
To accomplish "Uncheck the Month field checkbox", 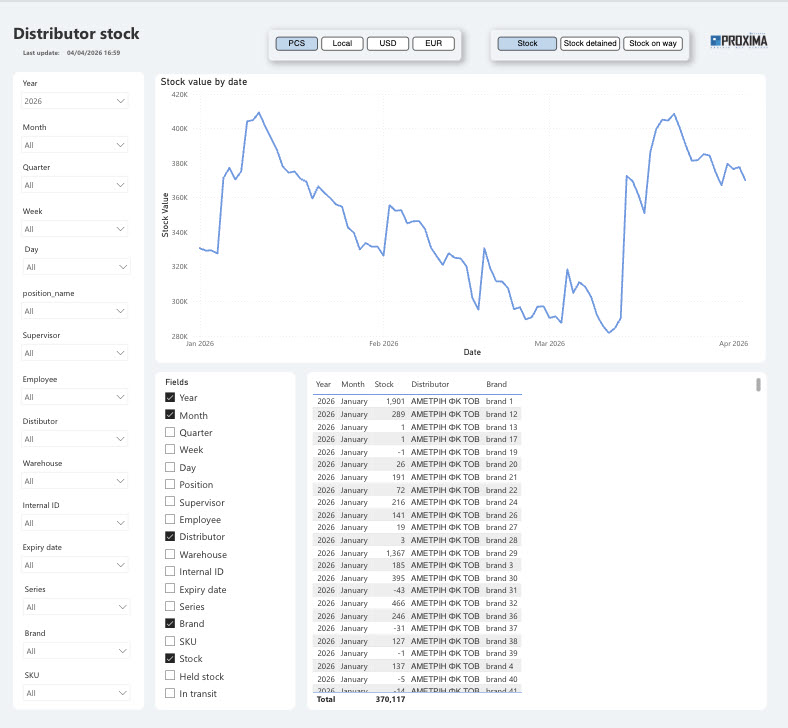I will [170, 414].
